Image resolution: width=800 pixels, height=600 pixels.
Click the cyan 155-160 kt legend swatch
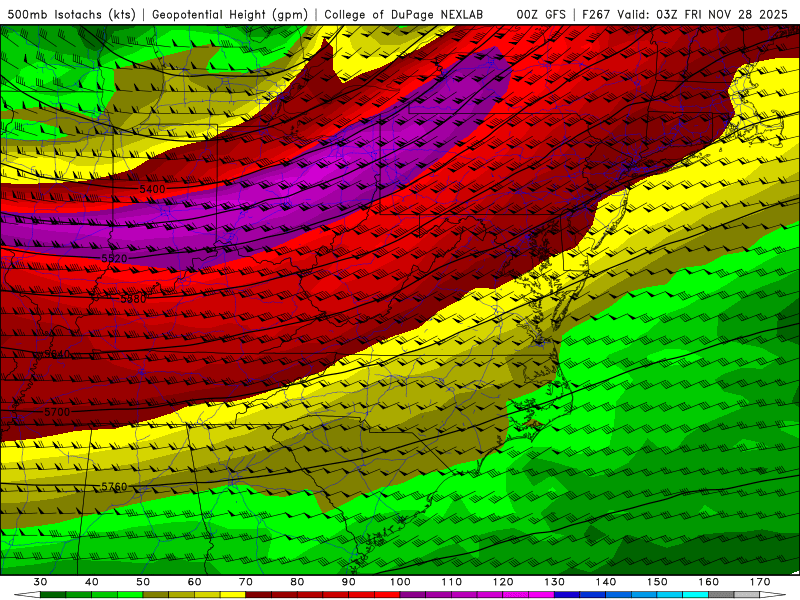696,595
